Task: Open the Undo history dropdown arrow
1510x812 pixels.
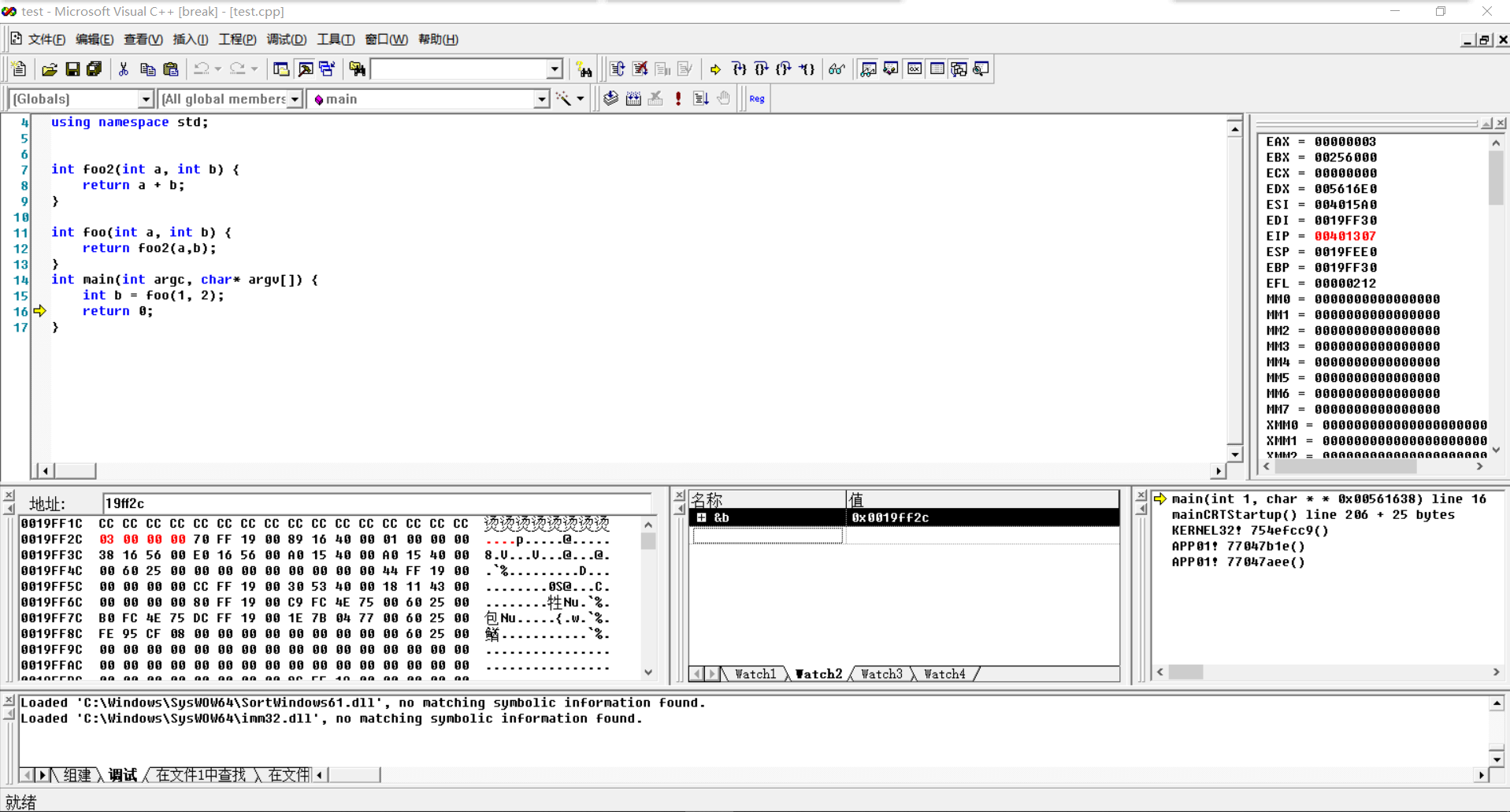Action: point(218,69)
